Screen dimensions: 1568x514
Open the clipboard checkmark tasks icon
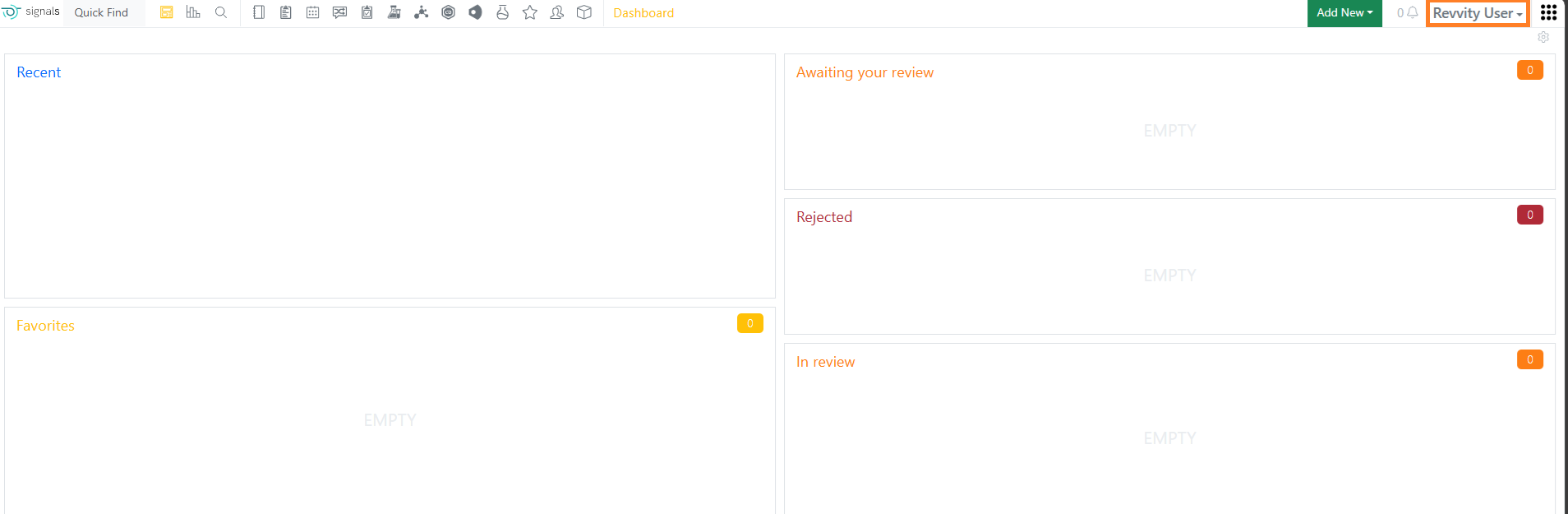tap(367, 12)
